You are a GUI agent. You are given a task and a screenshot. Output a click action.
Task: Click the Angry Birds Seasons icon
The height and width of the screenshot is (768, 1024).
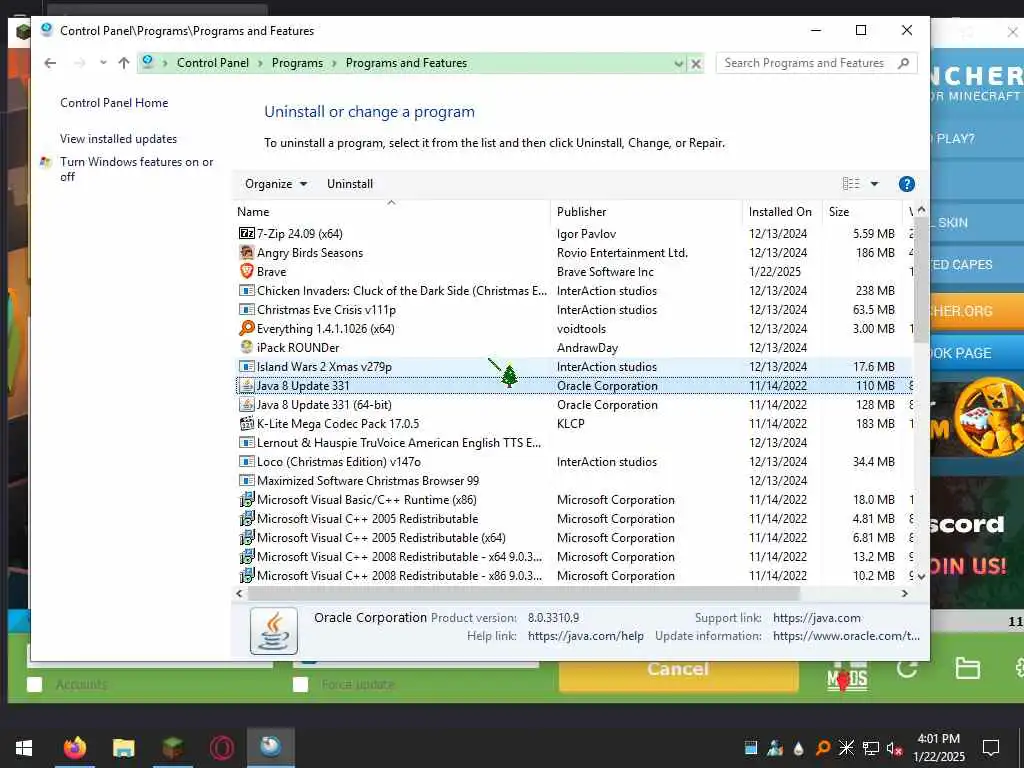coord(246,253)
